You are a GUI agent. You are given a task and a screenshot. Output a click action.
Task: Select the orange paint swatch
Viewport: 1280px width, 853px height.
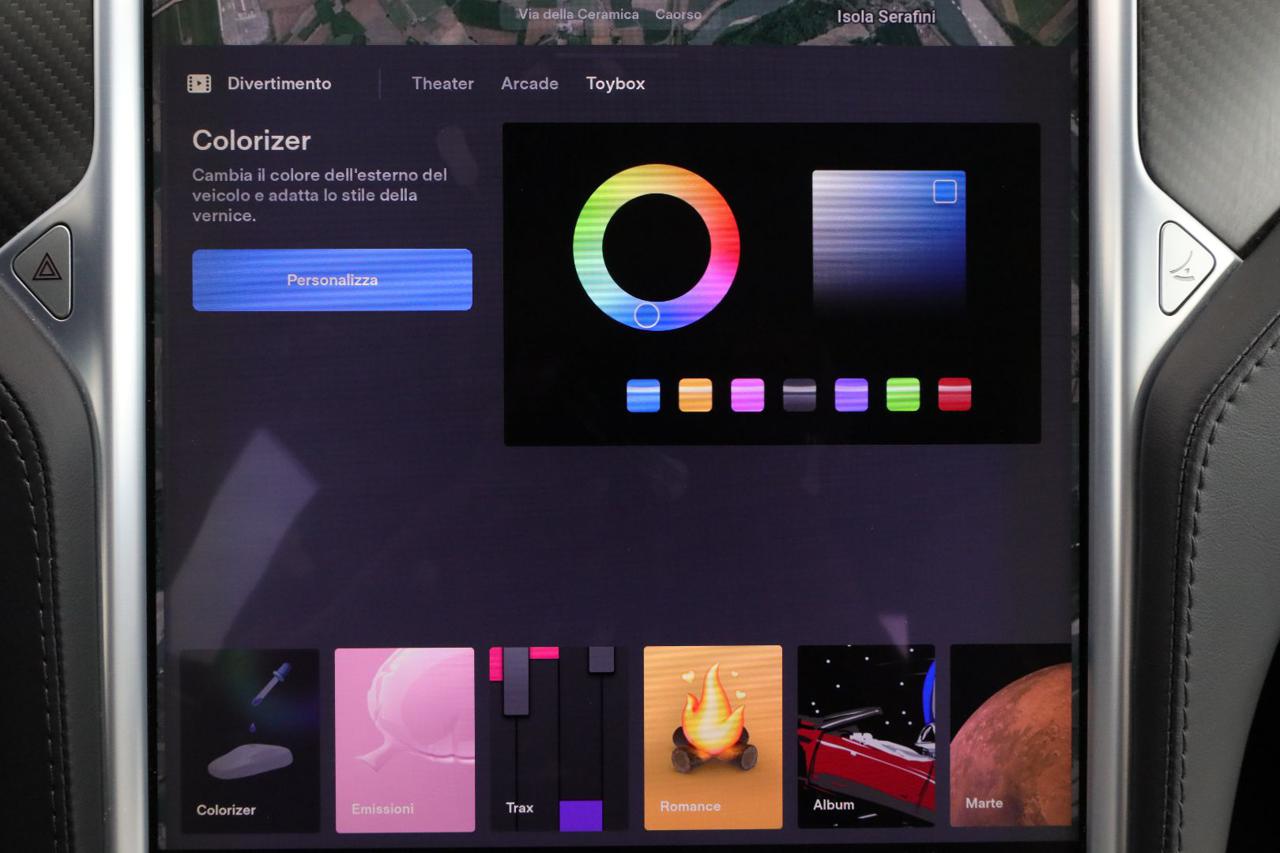pyautogui.click(x=695, y=395)
